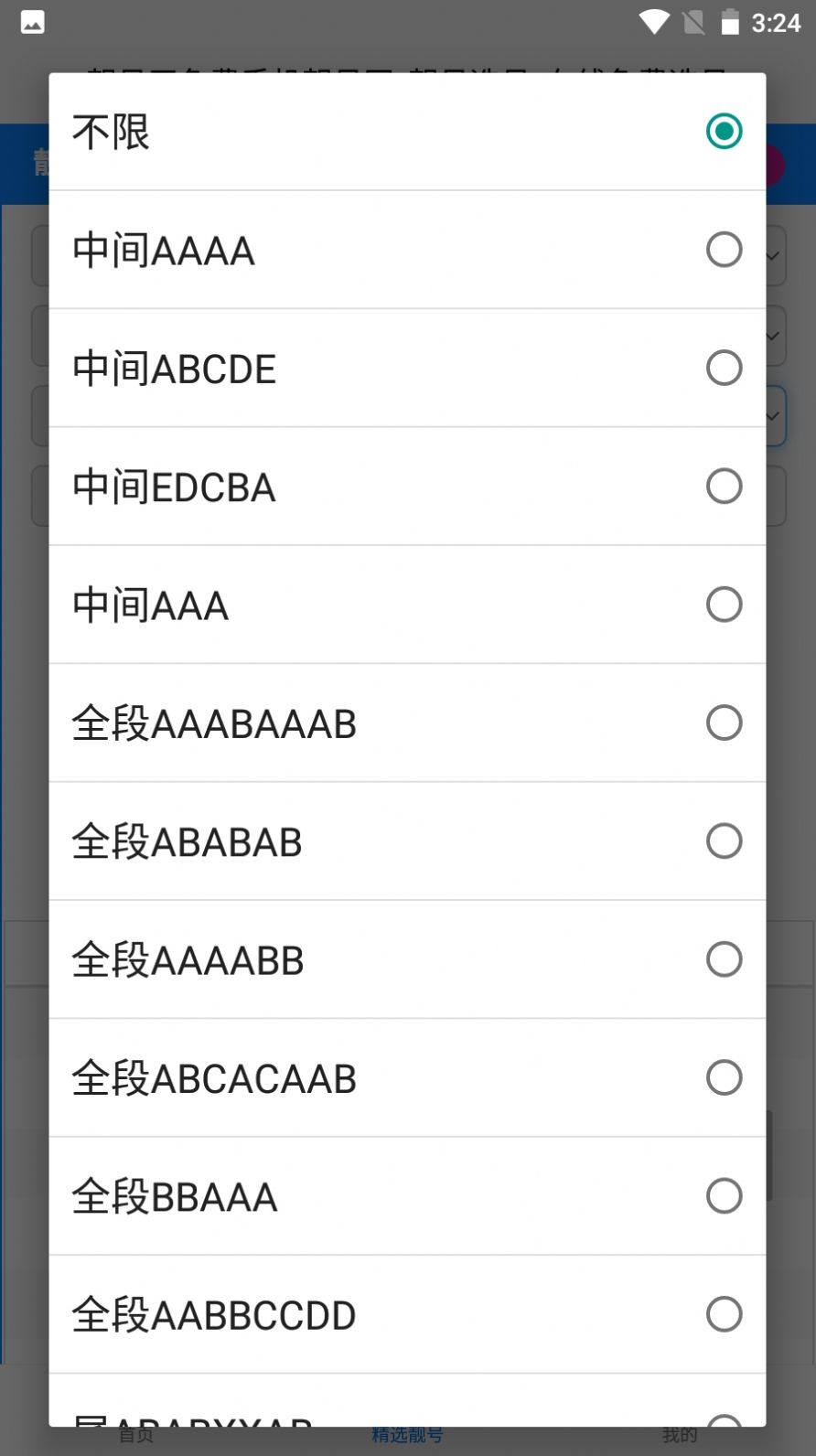Expand the blue-outlined dropdown field
This screenshot has width=816, height=1456.
pyautogui.click(x=773, y=414)
